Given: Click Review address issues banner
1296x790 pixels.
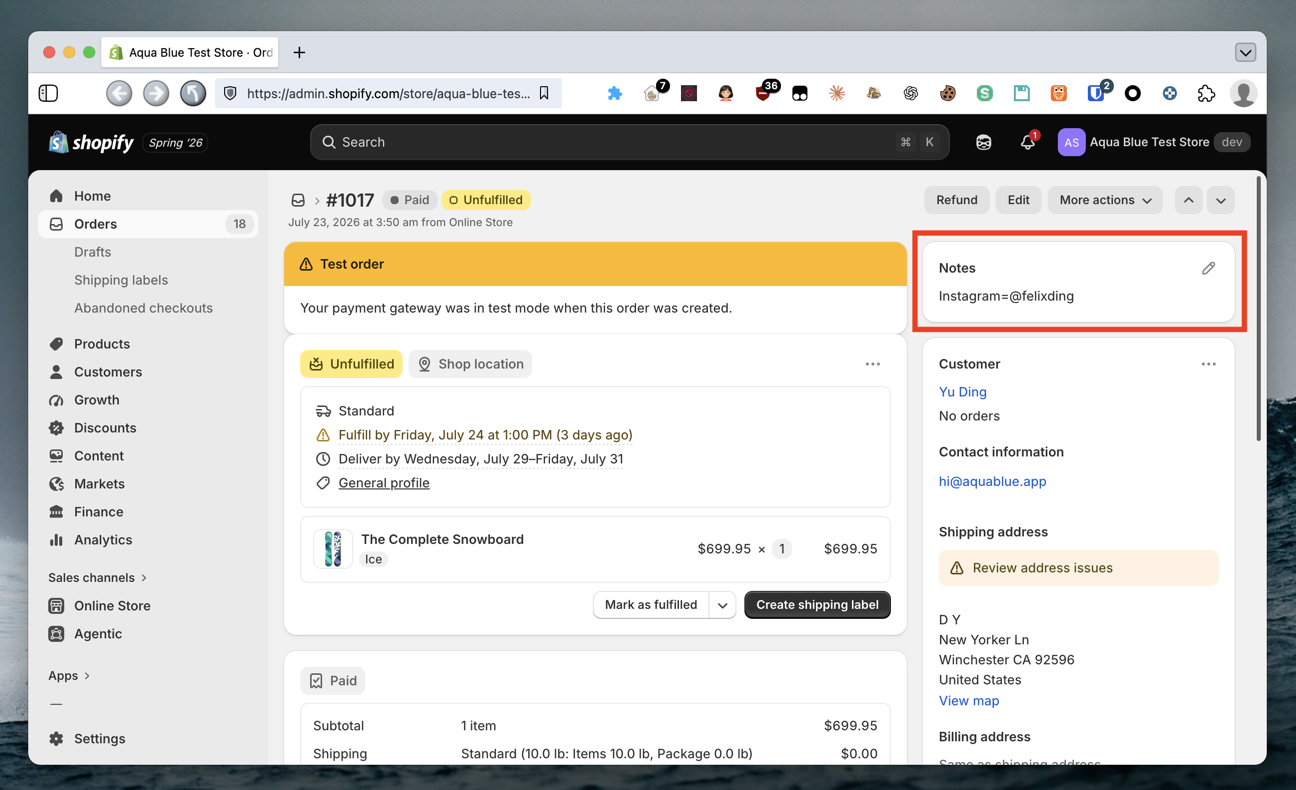Looking at the screenshot, I should [x=1078, y=568].
